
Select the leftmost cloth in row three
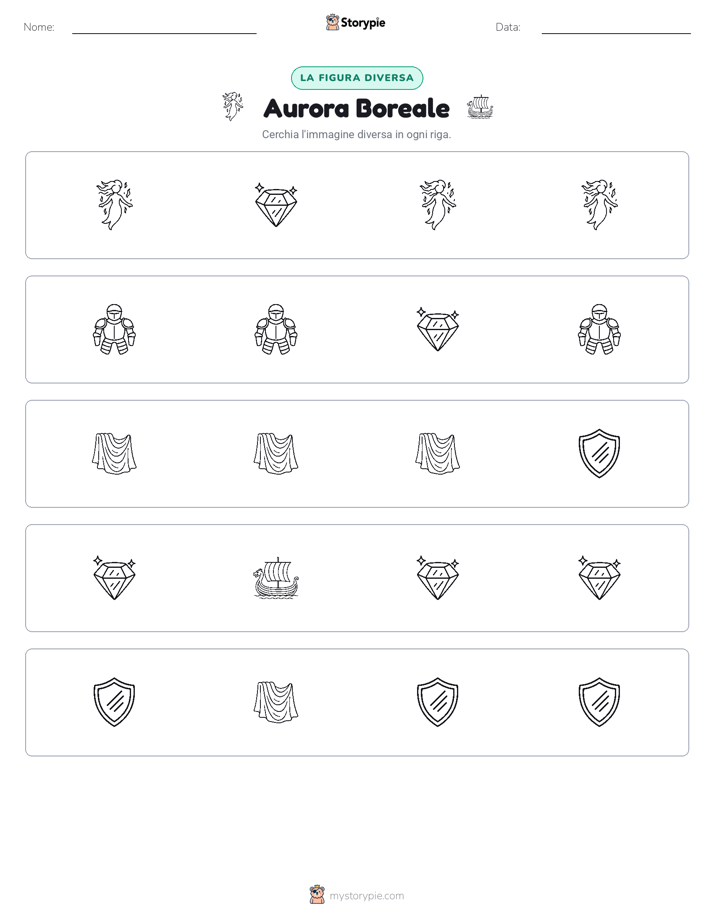pyautogui.click(x=114, y=453)
